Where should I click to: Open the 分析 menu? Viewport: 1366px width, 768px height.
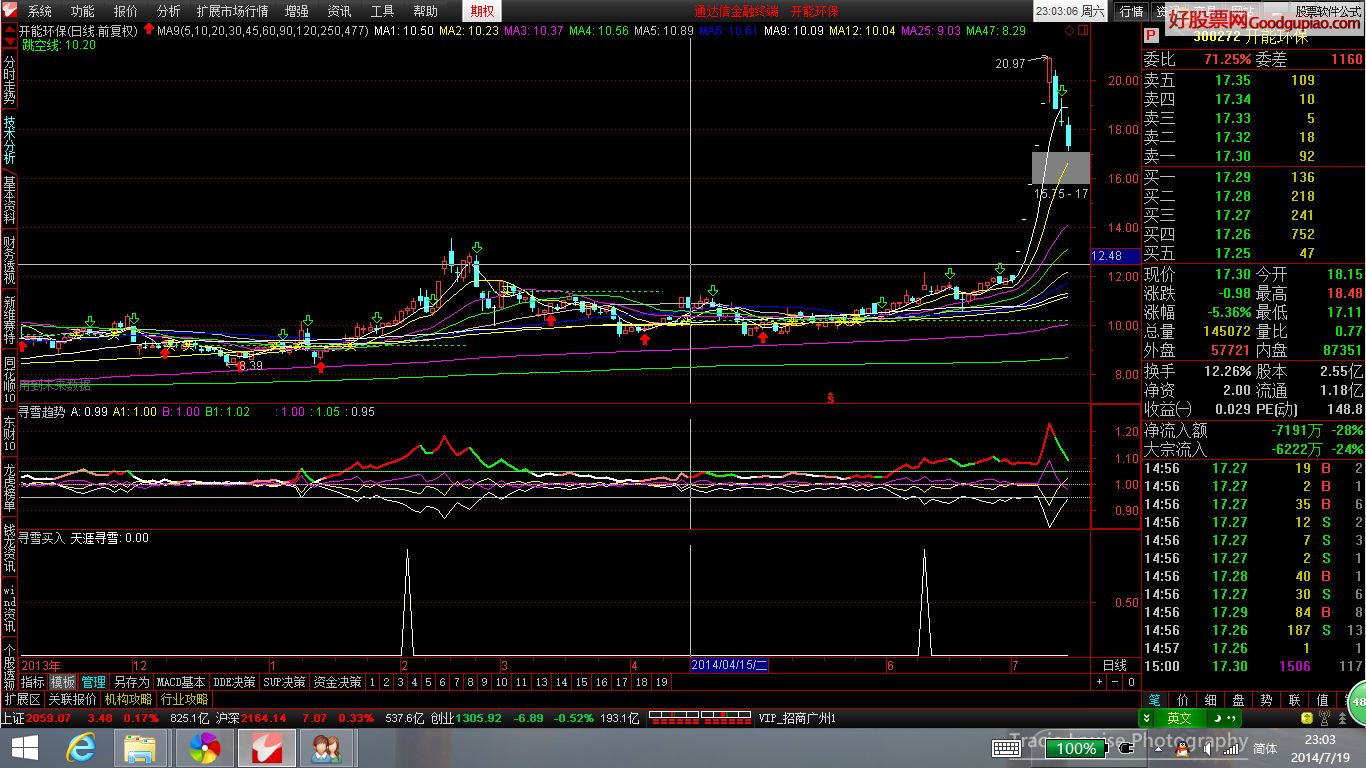click(x=169, y=11)
